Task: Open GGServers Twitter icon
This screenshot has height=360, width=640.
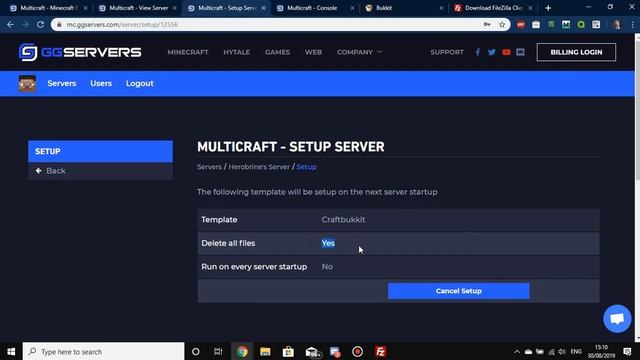Action: pyautogui.click(x=492, y=52)
